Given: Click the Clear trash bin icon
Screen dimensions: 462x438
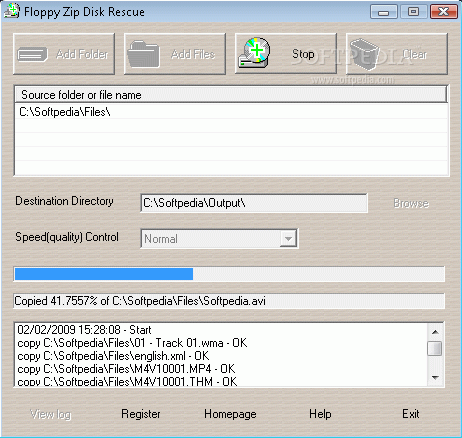Looking at the screenshot, I should pyautogui.click(x=365, y=54).
